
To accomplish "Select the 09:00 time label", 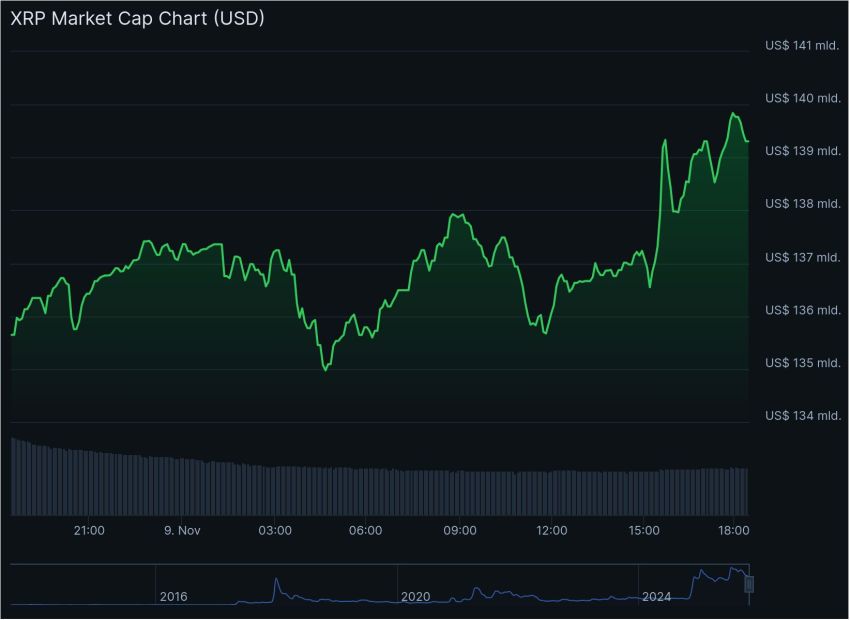I will 461,531.
